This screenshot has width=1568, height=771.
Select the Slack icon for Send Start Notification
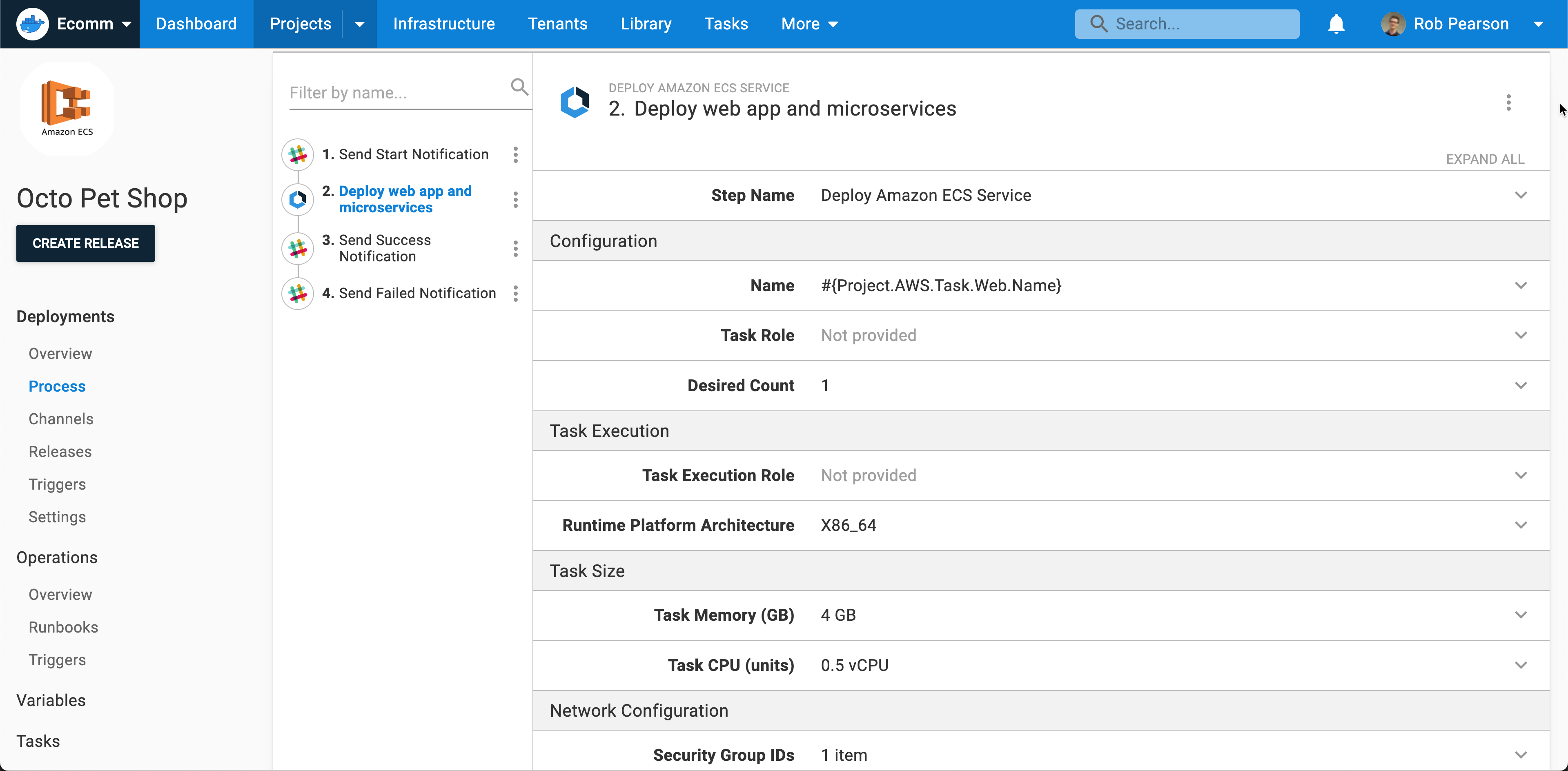point(297,154)
